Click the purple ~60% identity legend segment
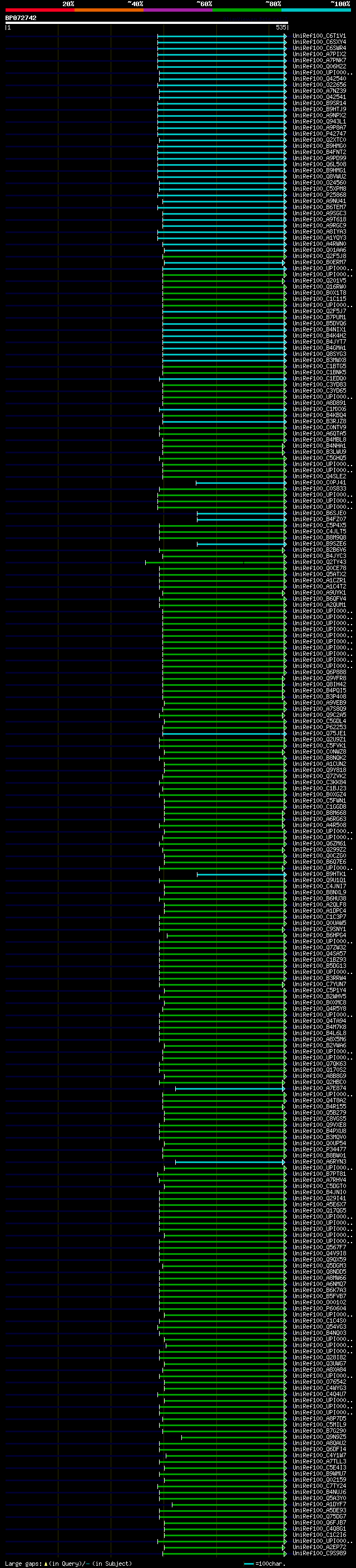Viewport: 356px width, 1568px height. (179, 10)
